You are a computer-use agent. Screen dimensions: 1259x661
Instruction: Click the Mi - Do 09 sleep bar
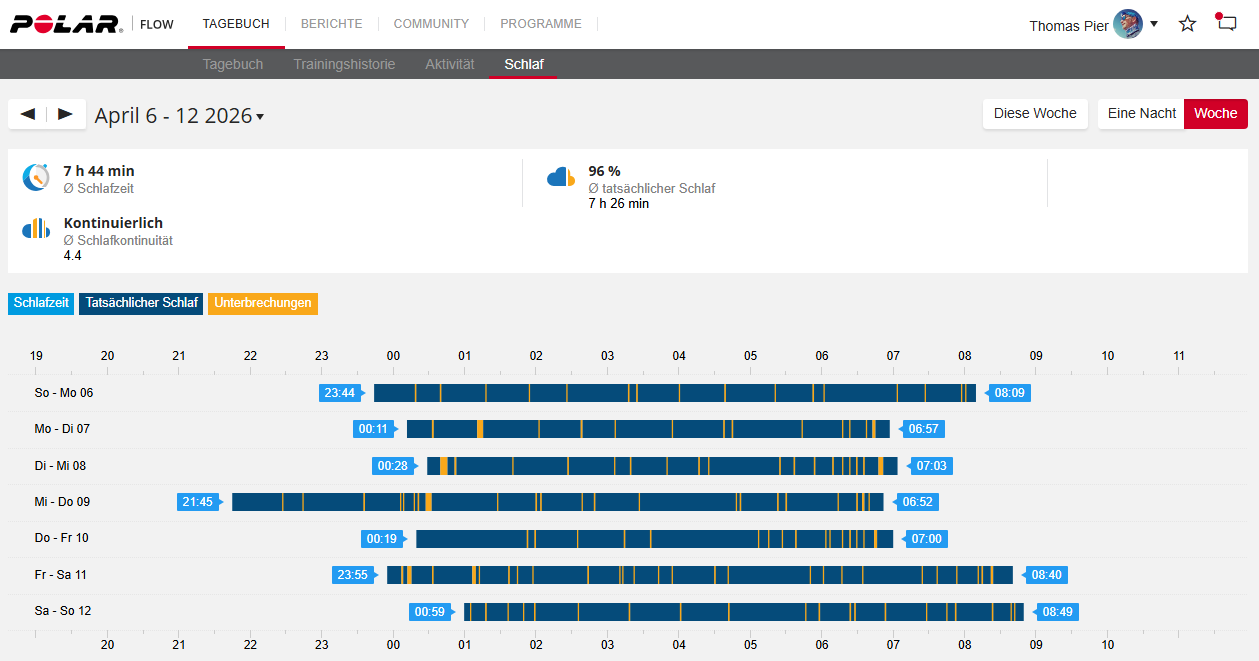pos(557,502)
